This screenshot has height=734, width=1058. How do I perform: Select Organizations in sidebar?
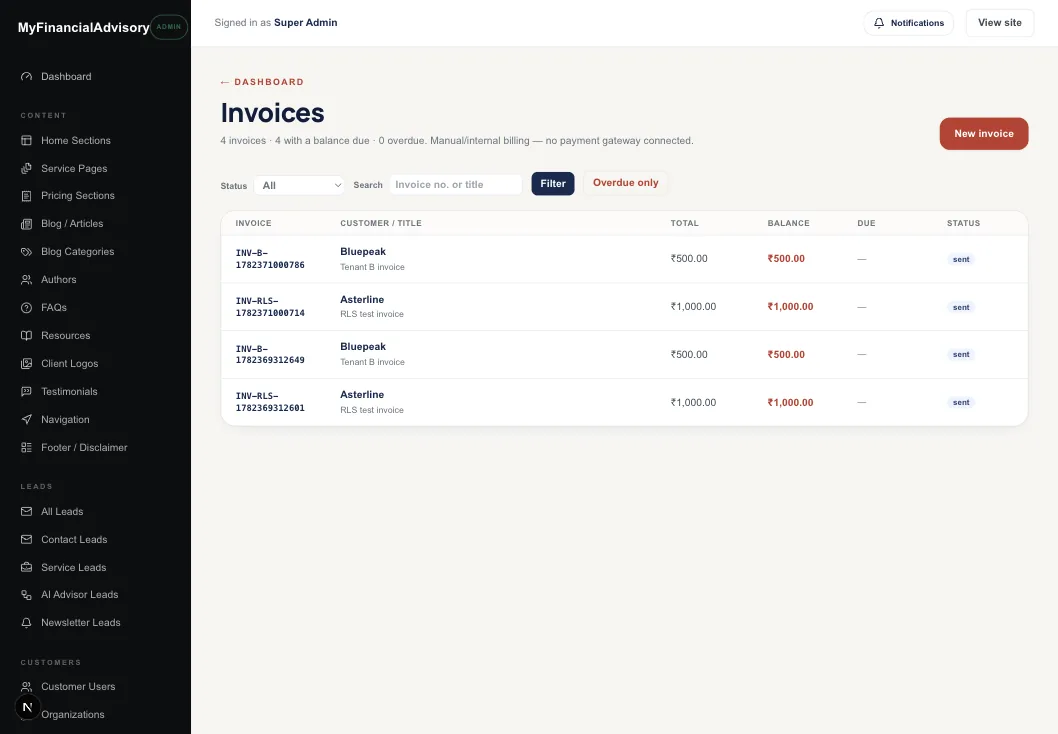pos(73,714)
